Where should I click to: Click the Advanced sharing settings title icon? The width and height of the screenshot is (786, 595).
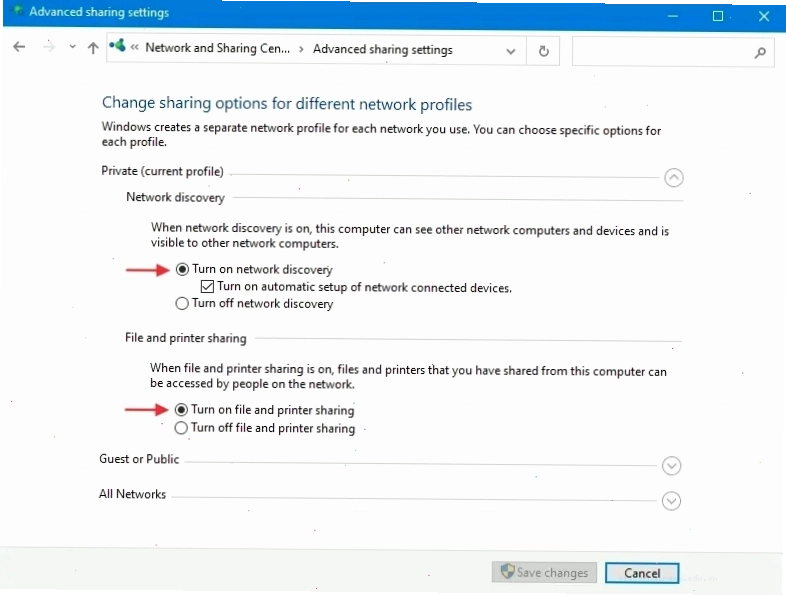[18, 11]
